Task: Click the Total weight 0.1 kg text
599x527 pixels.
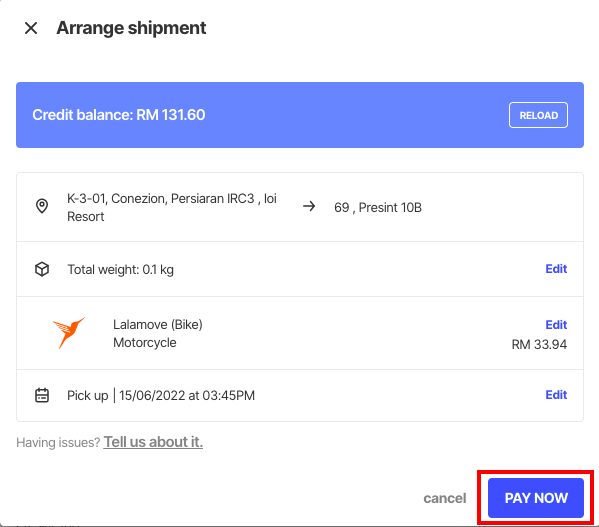Action: point(120,270)
